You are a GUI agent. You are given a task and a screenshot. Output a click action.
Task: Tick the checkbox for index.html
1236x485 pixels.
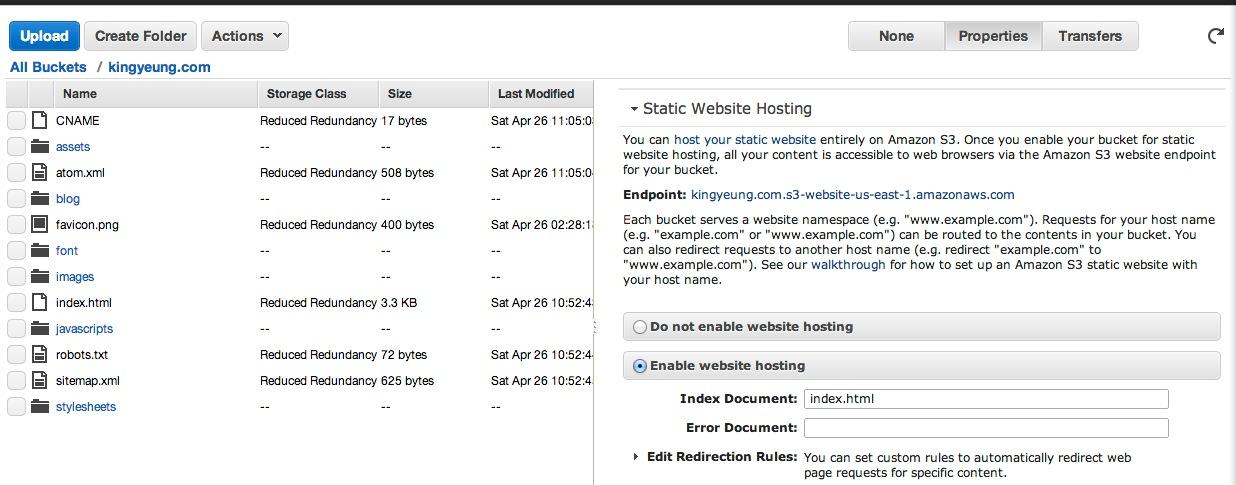pos(16,302)
